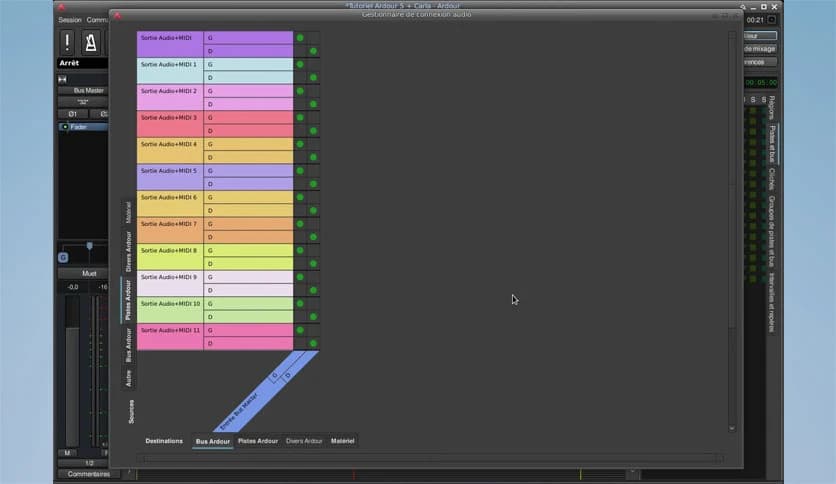The width and height of the screenshot is (836, 484).
Task: Click the pan slider above Muet button
Action: [x=88, y=247]
